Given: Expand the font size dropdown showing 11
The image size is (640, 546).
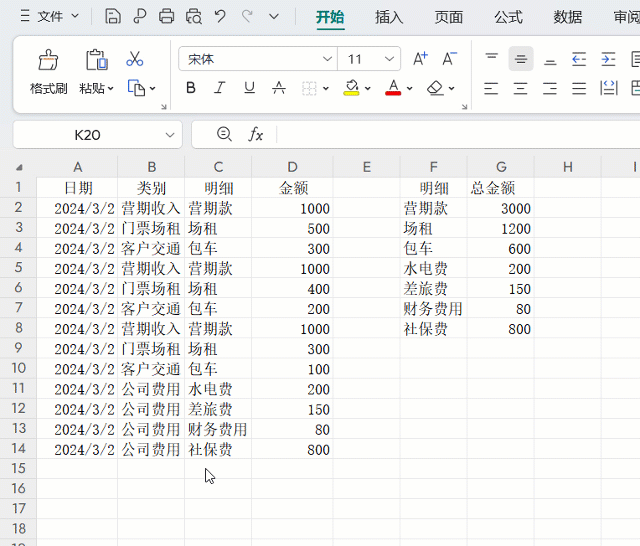Looking at the screenshot, I should pos(389,60).
